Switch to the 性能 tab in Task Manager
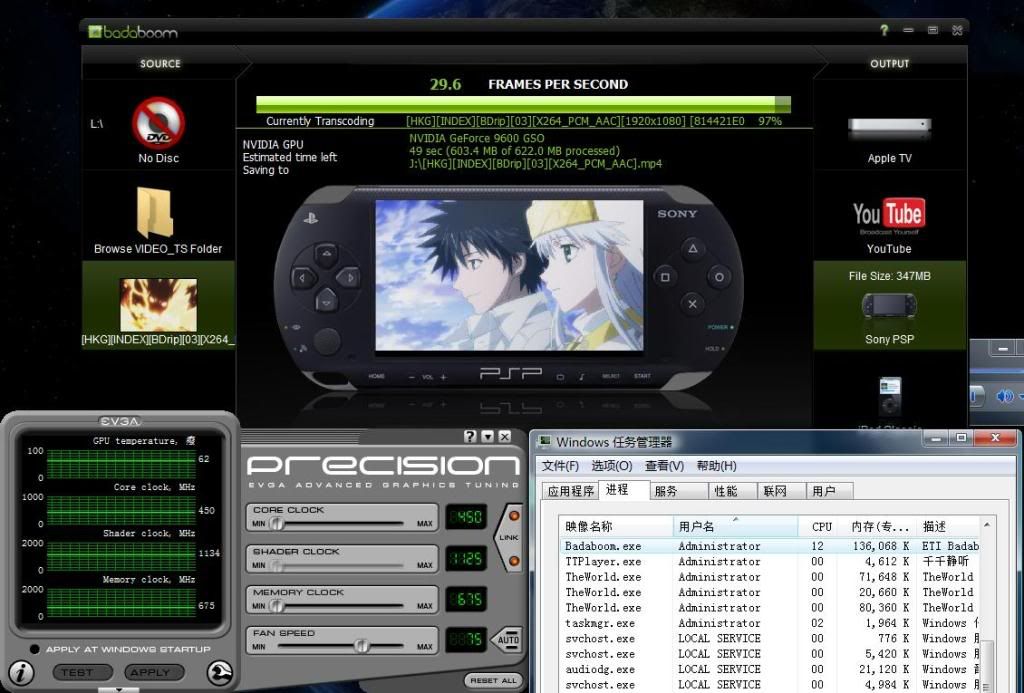 [725, 491]
